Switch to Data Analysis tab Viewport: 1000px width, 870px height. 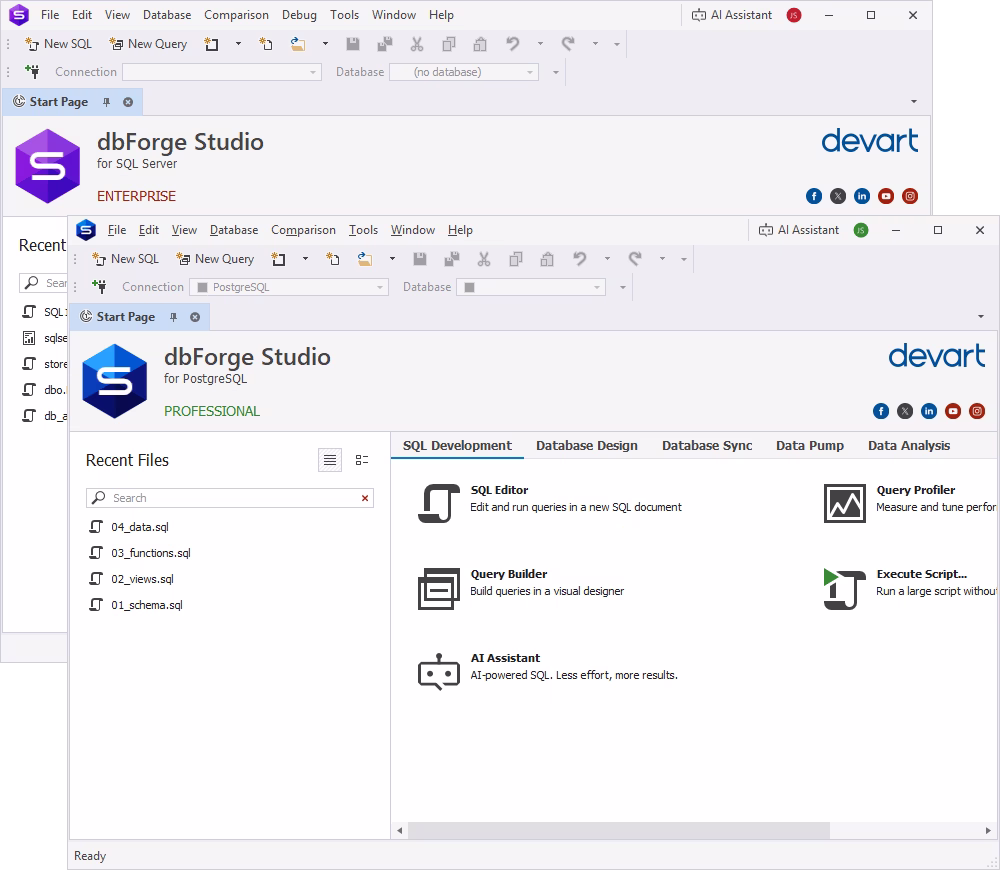click(x=909, y=446)
